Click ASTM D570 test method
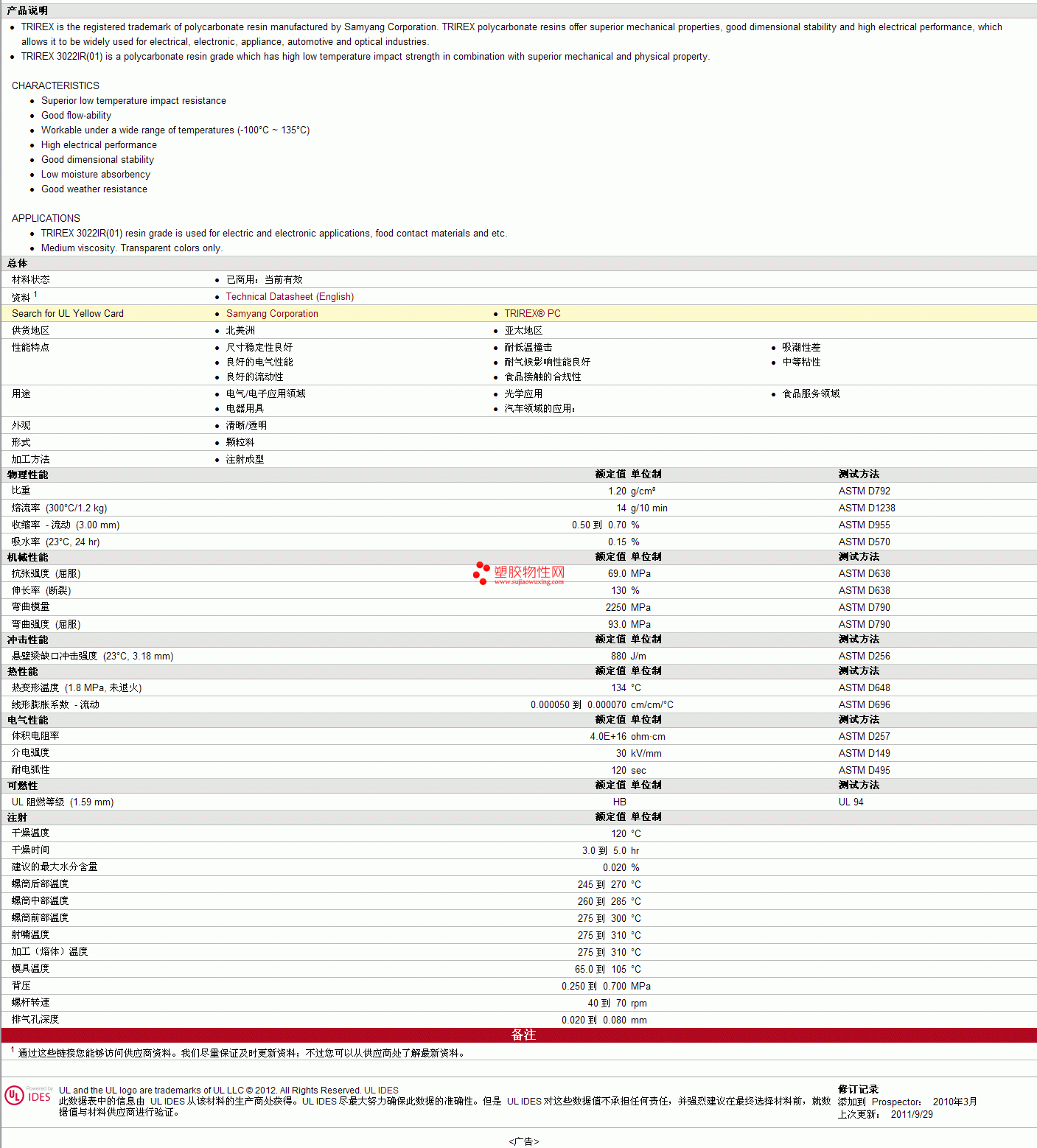 865,542
